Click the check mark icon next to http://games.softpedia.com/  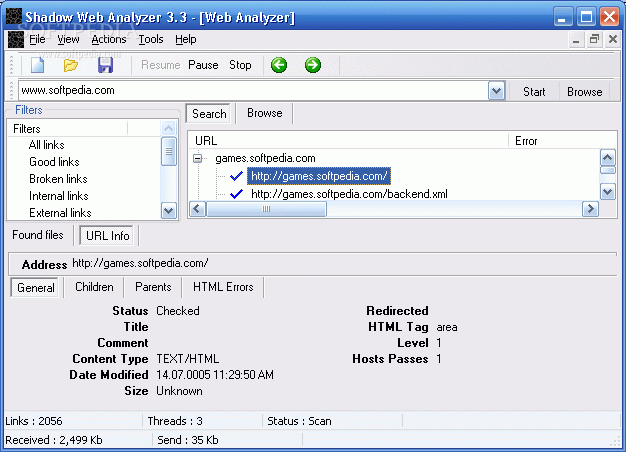click(x=236, y=176)
